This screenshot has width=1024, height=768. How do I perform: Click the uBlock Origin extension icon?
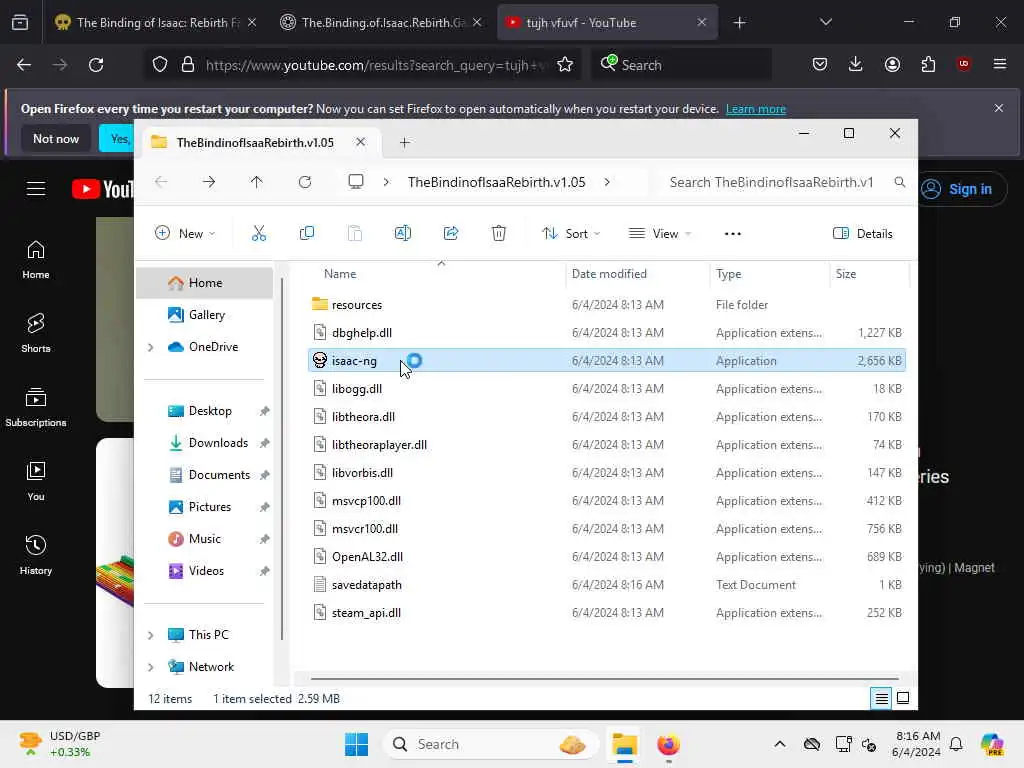[963, 64]
